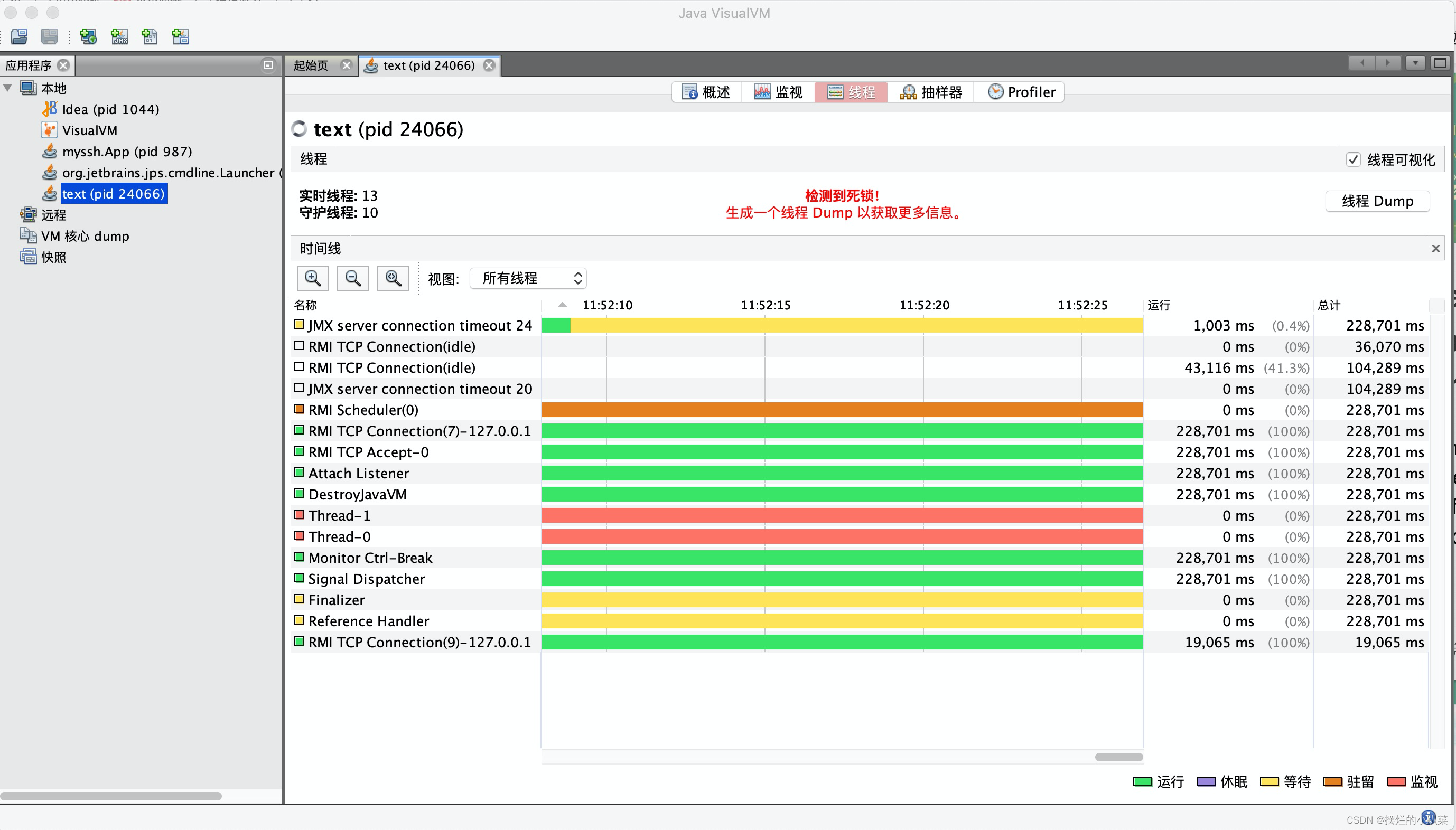Close the 起始页 tab
The width and height of the screenshot is (1456, 830).
[346, 65]
